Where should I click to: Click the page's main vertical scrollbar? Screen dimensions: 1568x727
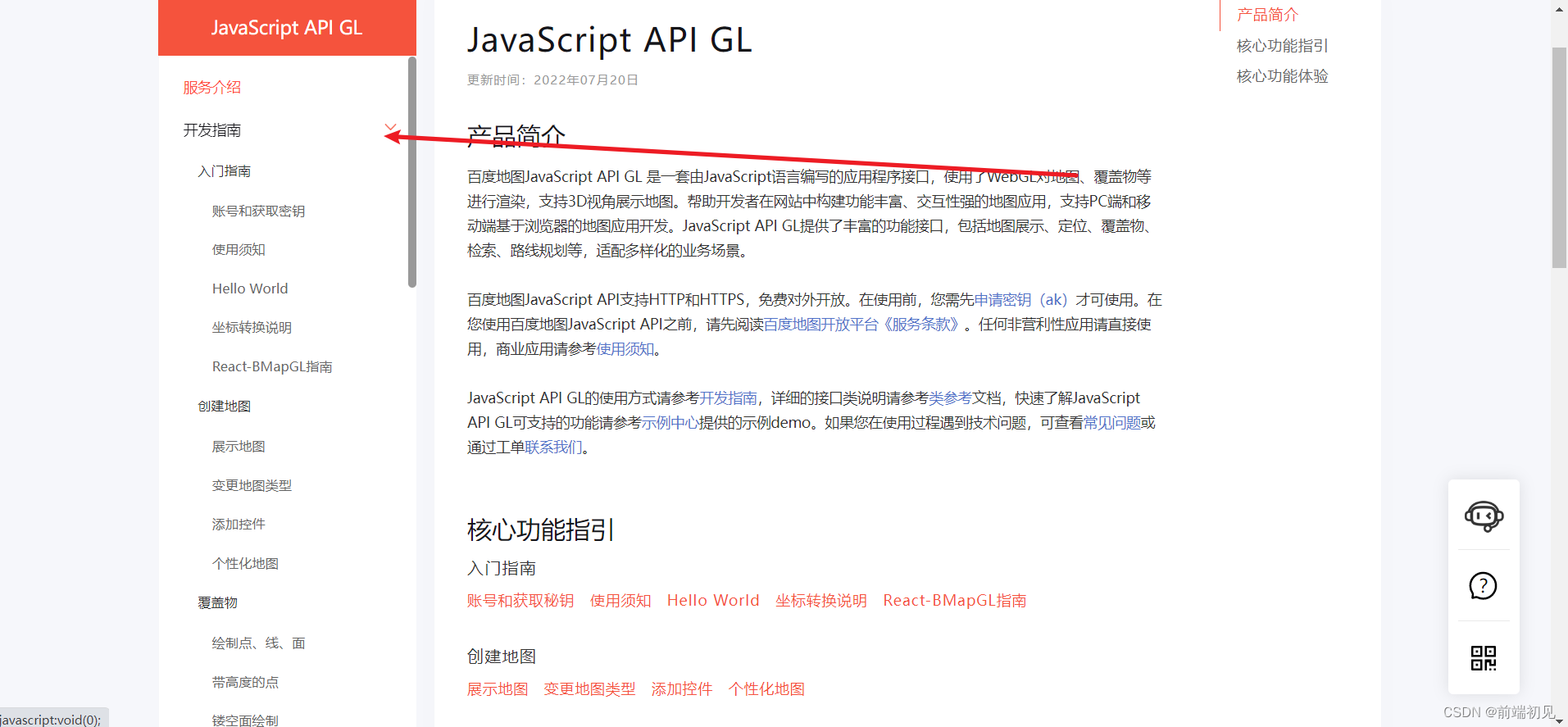1559,156
